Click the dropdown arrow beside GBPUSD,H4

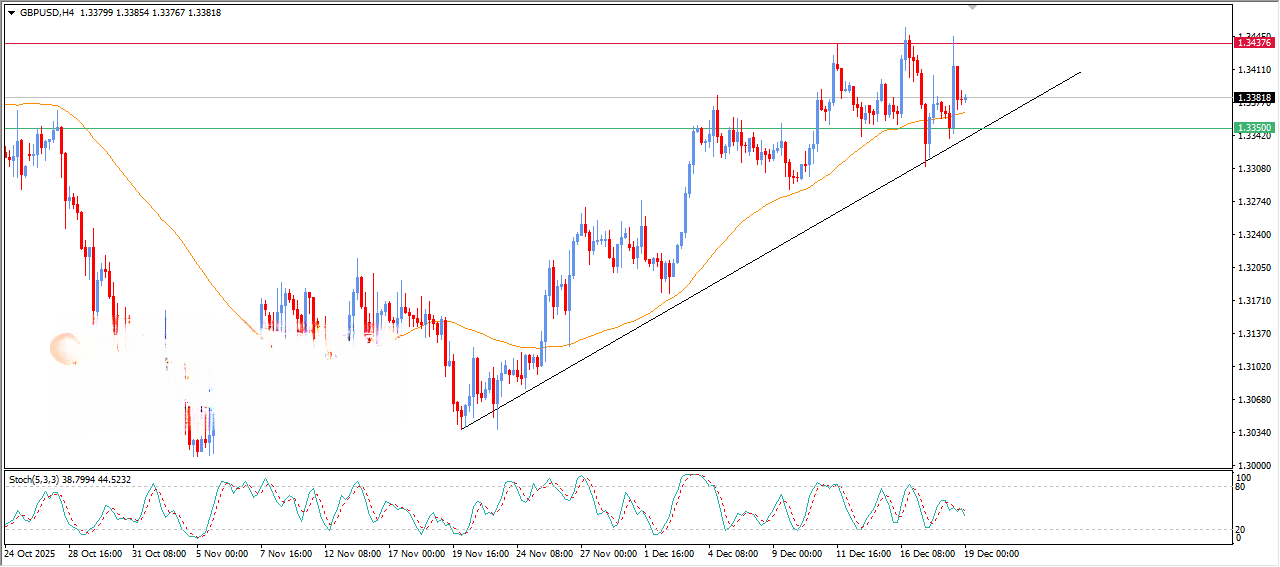click(x=12, y=13)
